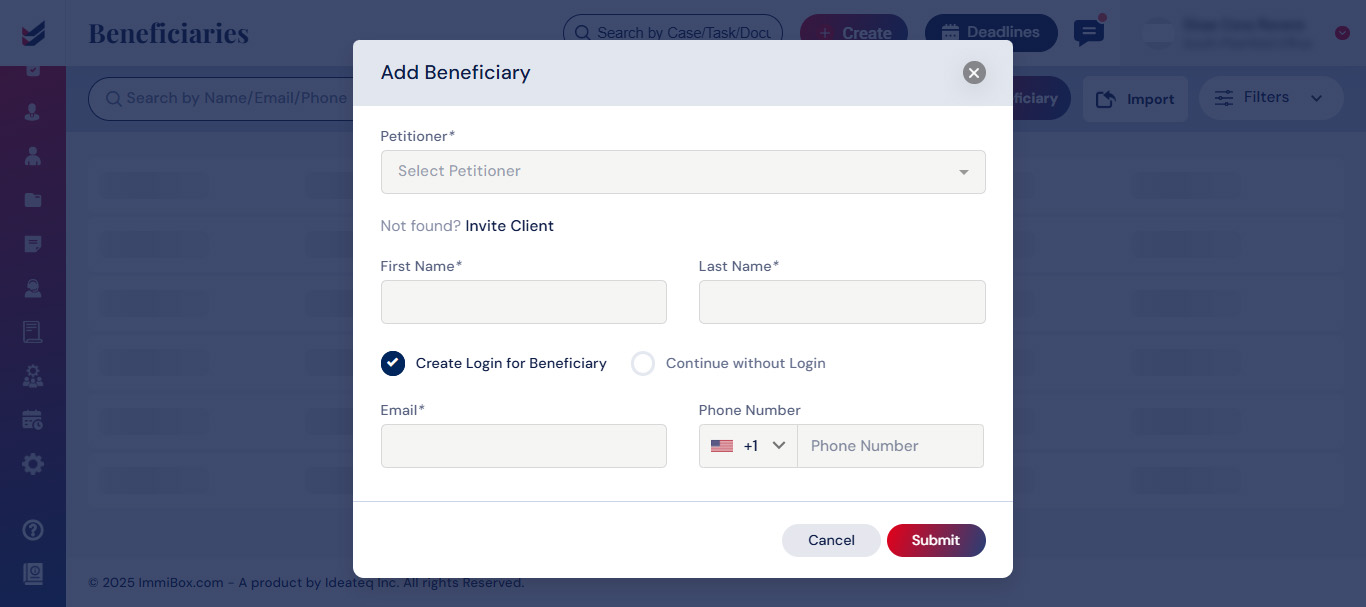
Task: Select Continue without Login option
Action: pos(643,363)
